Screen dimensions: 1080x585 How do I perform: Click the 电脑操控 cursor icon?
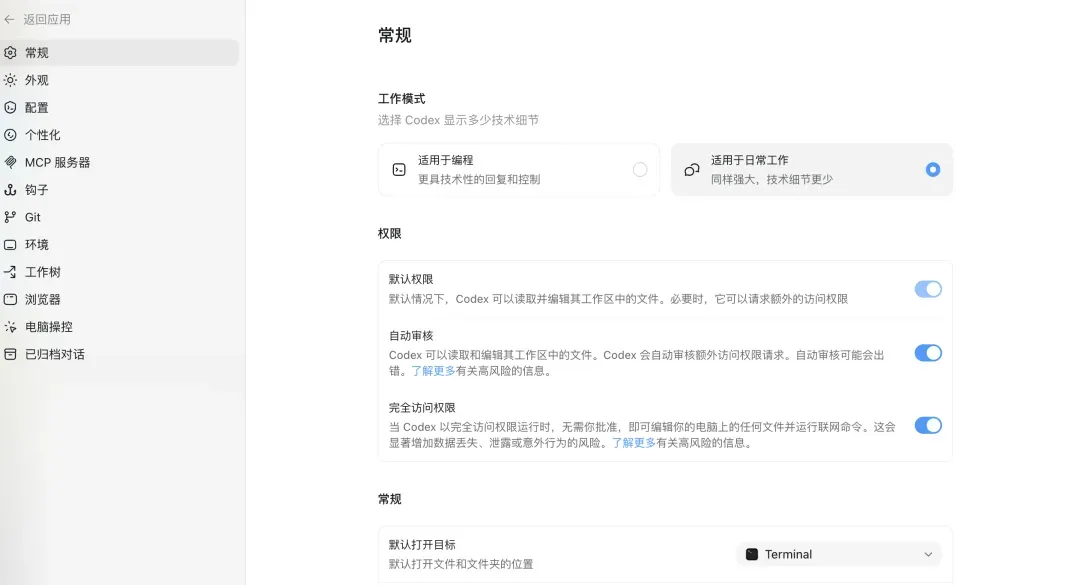coord(10,327)
